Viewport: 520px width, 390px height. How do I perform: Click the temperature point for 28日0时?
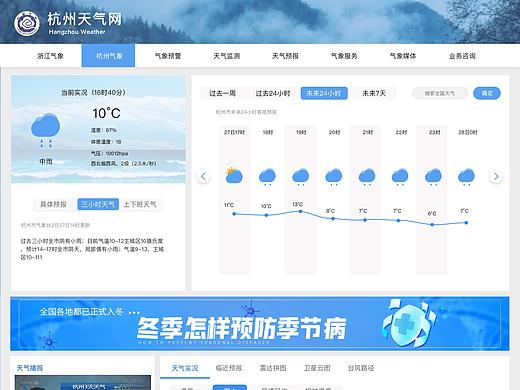[x=466, y=222]
